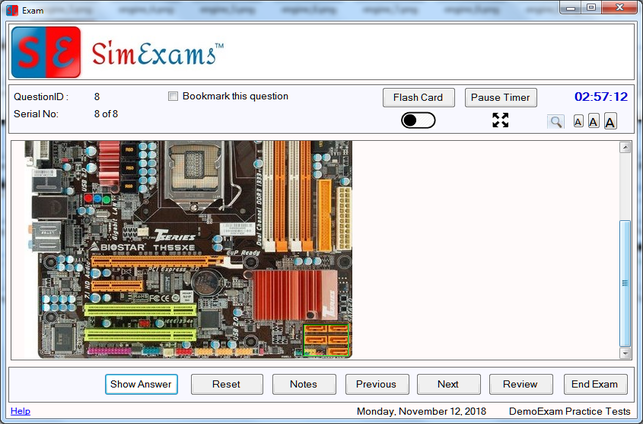Image resolution: width=643 pixels, height=424 pixels.
Task: Check Bookmark this question
Action: 173,96
